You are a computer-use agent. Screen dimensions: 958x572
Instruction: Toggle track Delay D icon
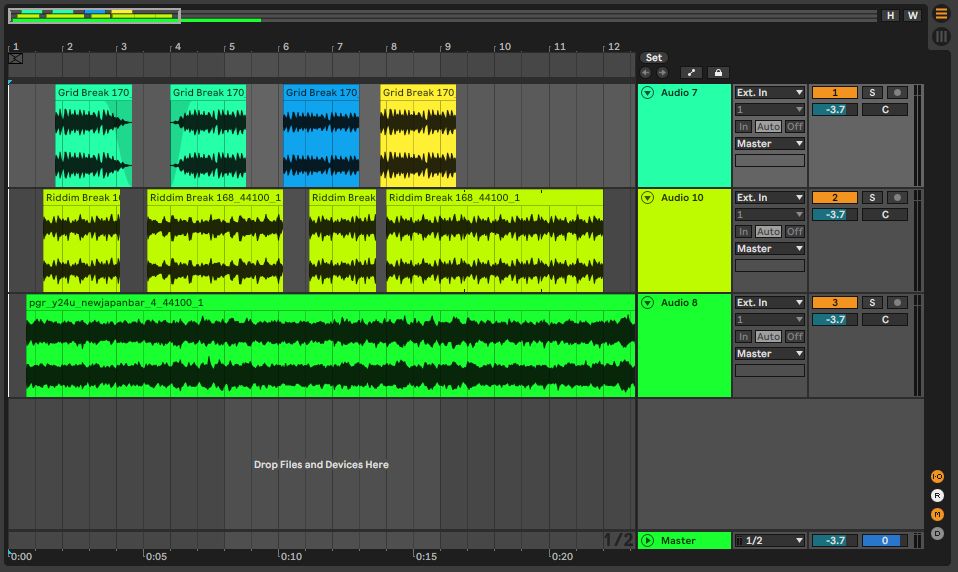click(x=937, y=534)
